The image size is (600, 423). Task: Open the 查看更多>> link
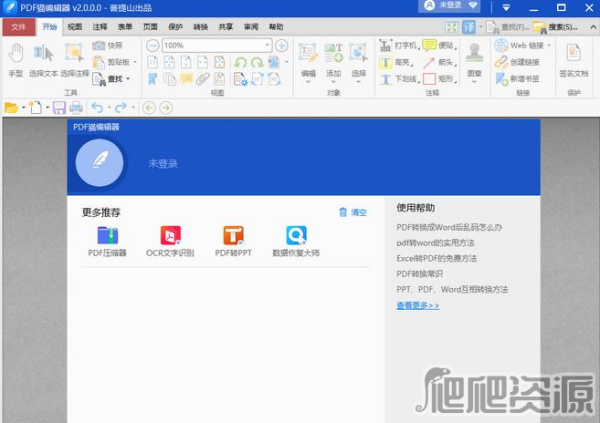[418, 305]
